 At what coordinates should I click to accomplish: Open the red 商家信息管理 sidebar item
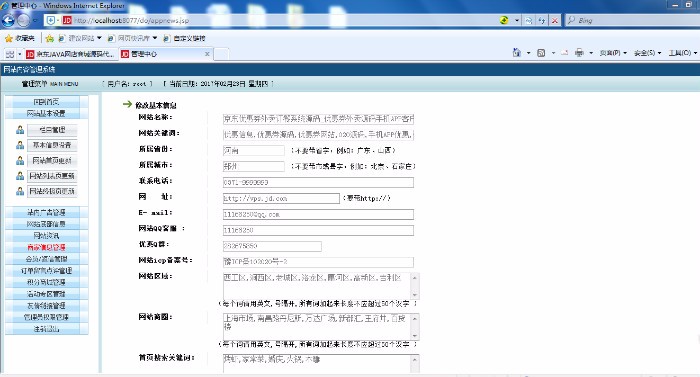click(46, 247)
